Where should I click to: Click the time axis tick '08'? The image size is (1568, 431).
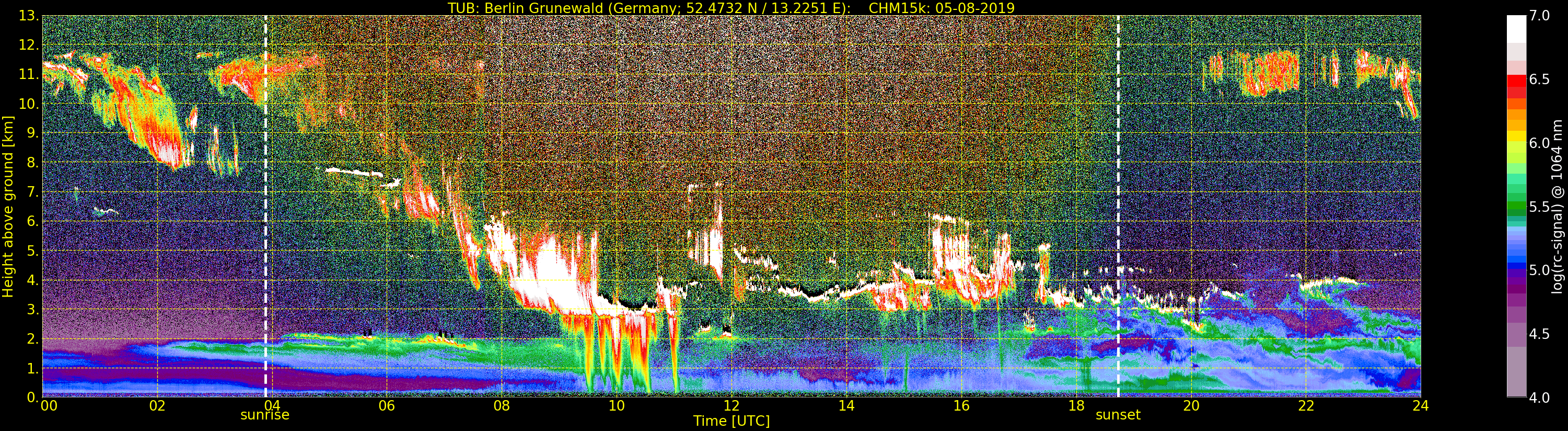[x=502, y=406]
